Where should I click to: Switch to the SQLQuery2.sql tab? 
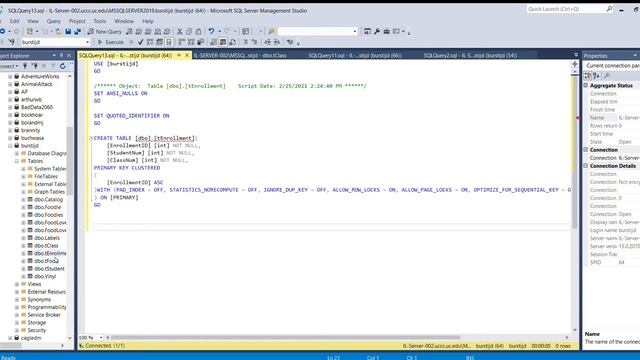point(470,55)
